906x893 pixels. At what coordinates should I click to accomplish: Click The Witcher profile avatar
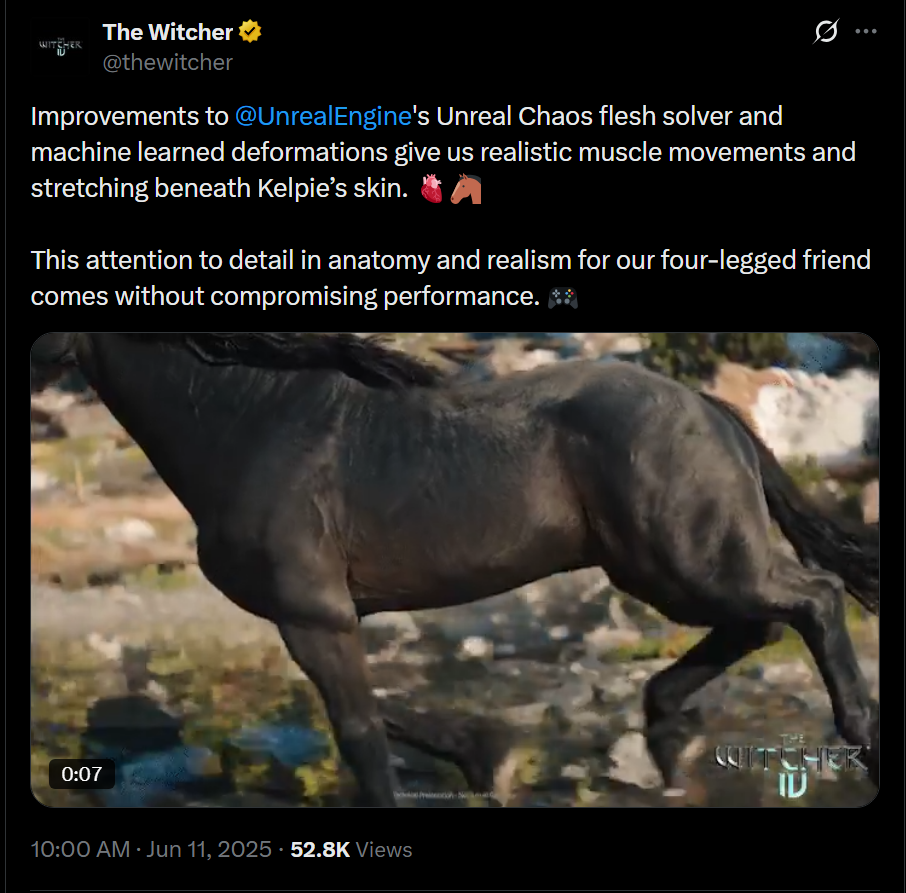click(x=59, y=46)
